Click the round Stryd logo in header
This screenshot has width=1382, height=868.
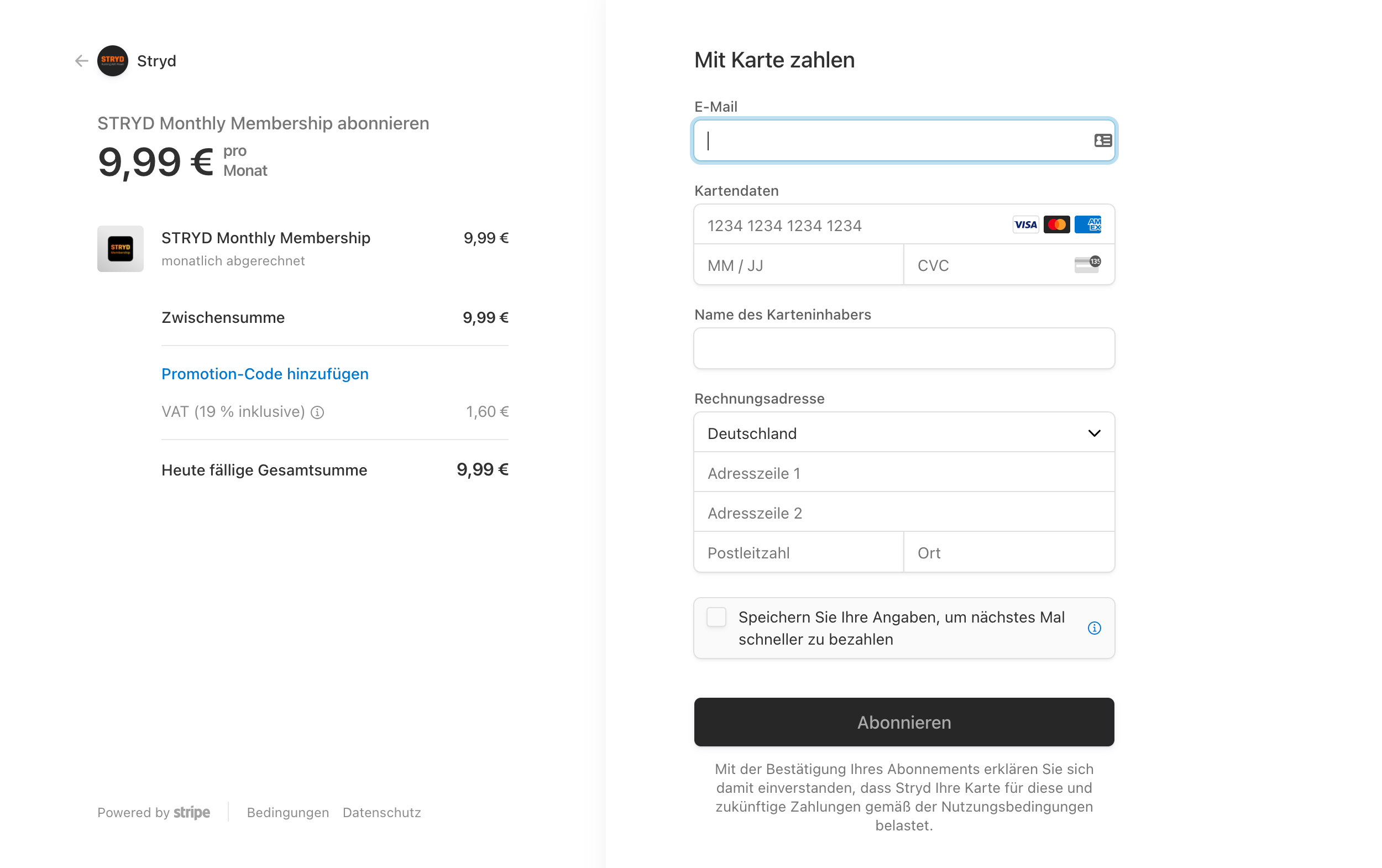coord(112,61)
